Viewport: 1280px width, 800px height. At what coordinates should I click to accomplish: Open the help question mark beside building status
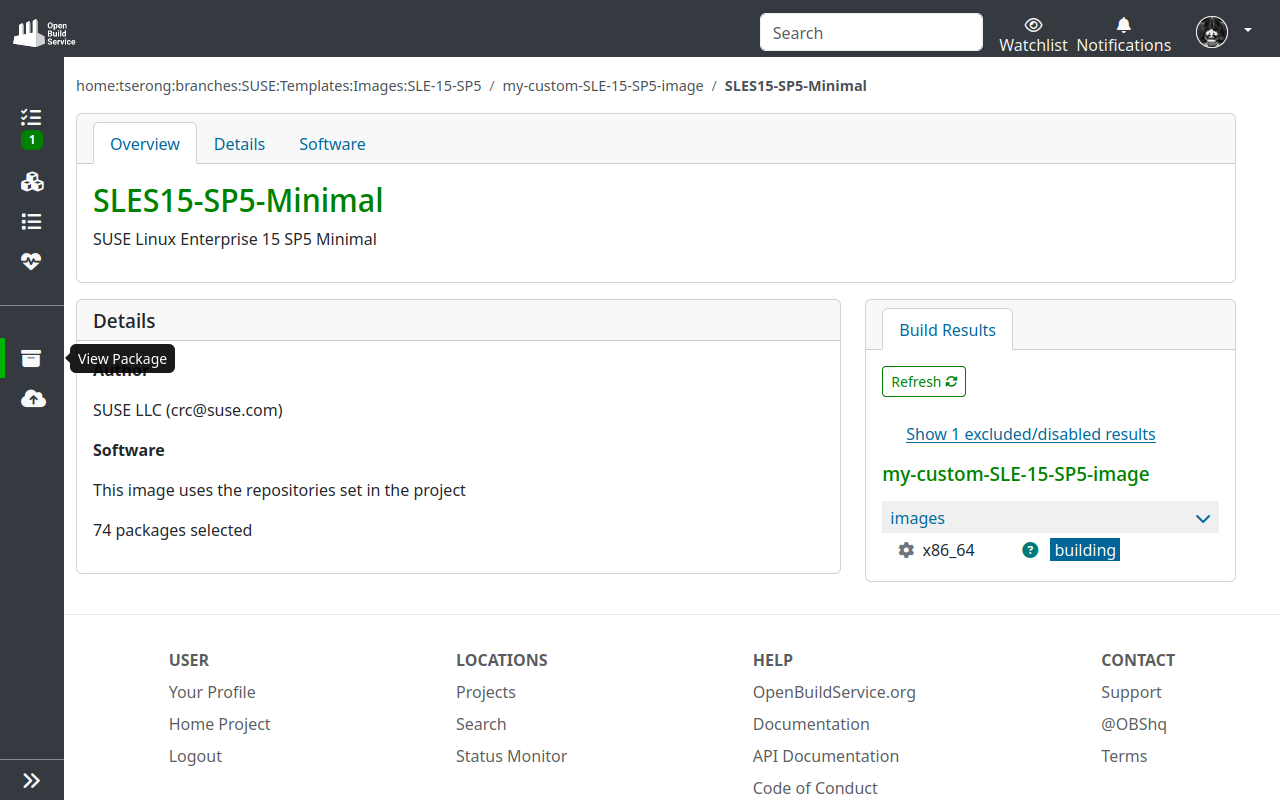pyautogui.click(x=1029, y=549)
